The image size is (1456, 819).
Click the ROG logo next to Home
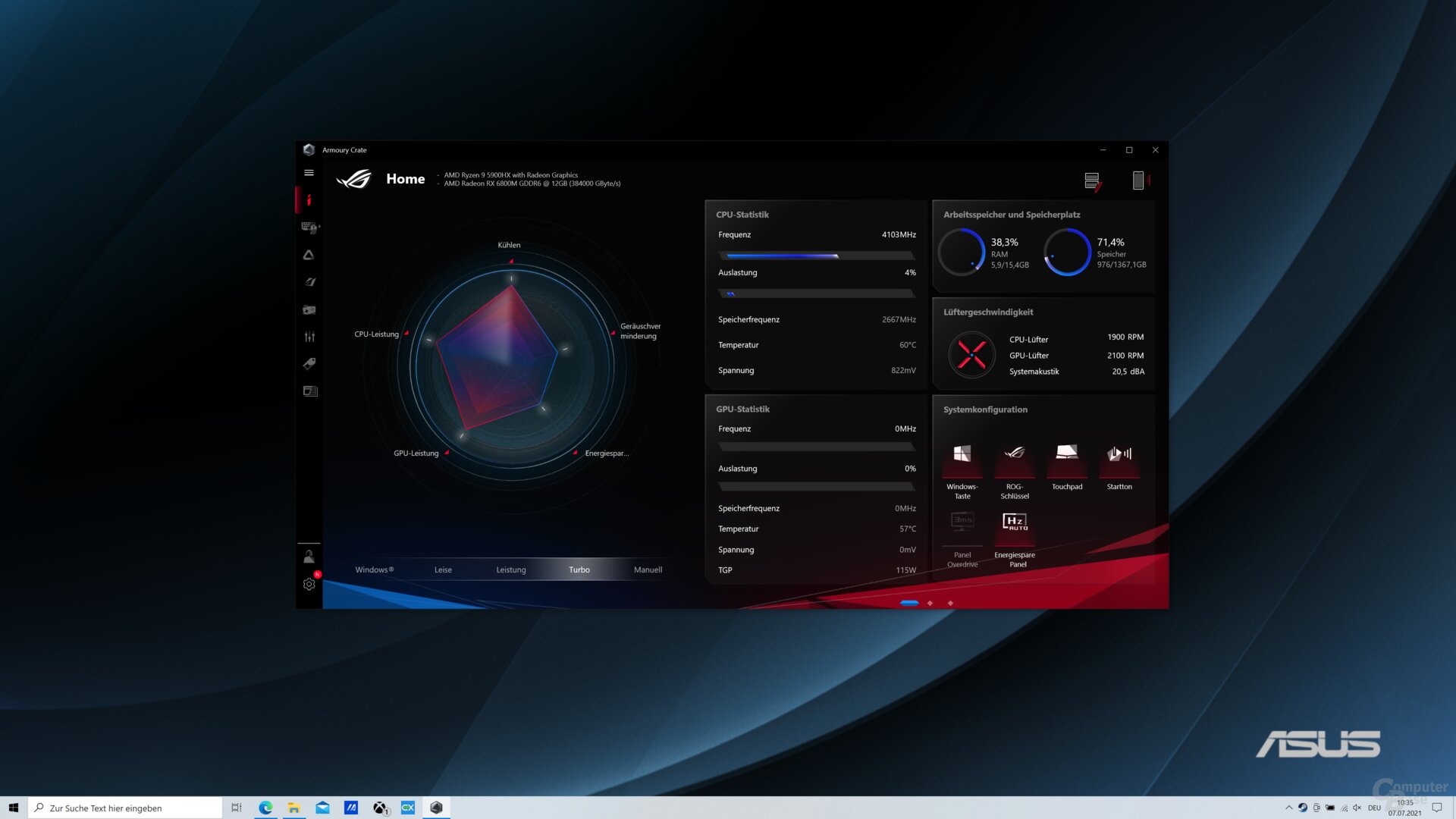point(354,179)
